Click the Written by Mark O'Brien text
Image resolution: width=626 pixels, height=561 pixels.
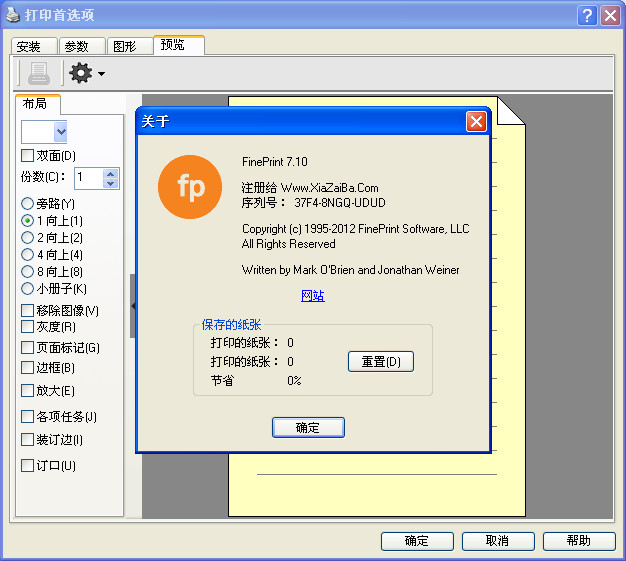[x=351, y=270]
